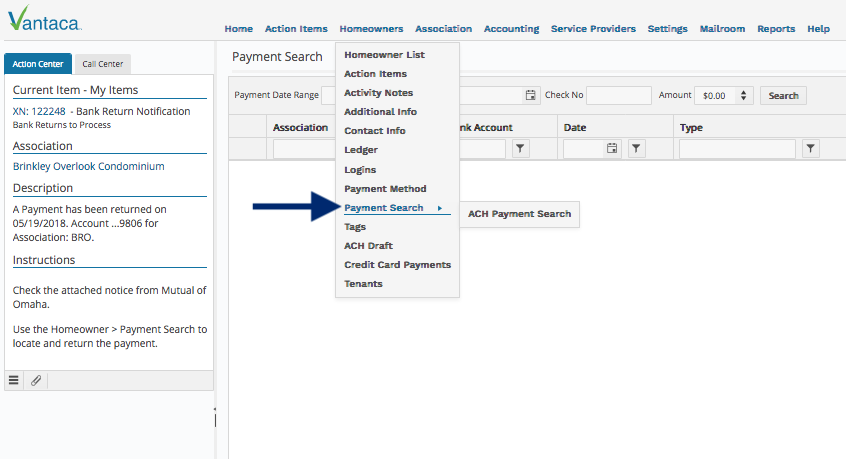Open the Action Items top menu
This screenshot has height=459, width=846.
click(296, 29)
